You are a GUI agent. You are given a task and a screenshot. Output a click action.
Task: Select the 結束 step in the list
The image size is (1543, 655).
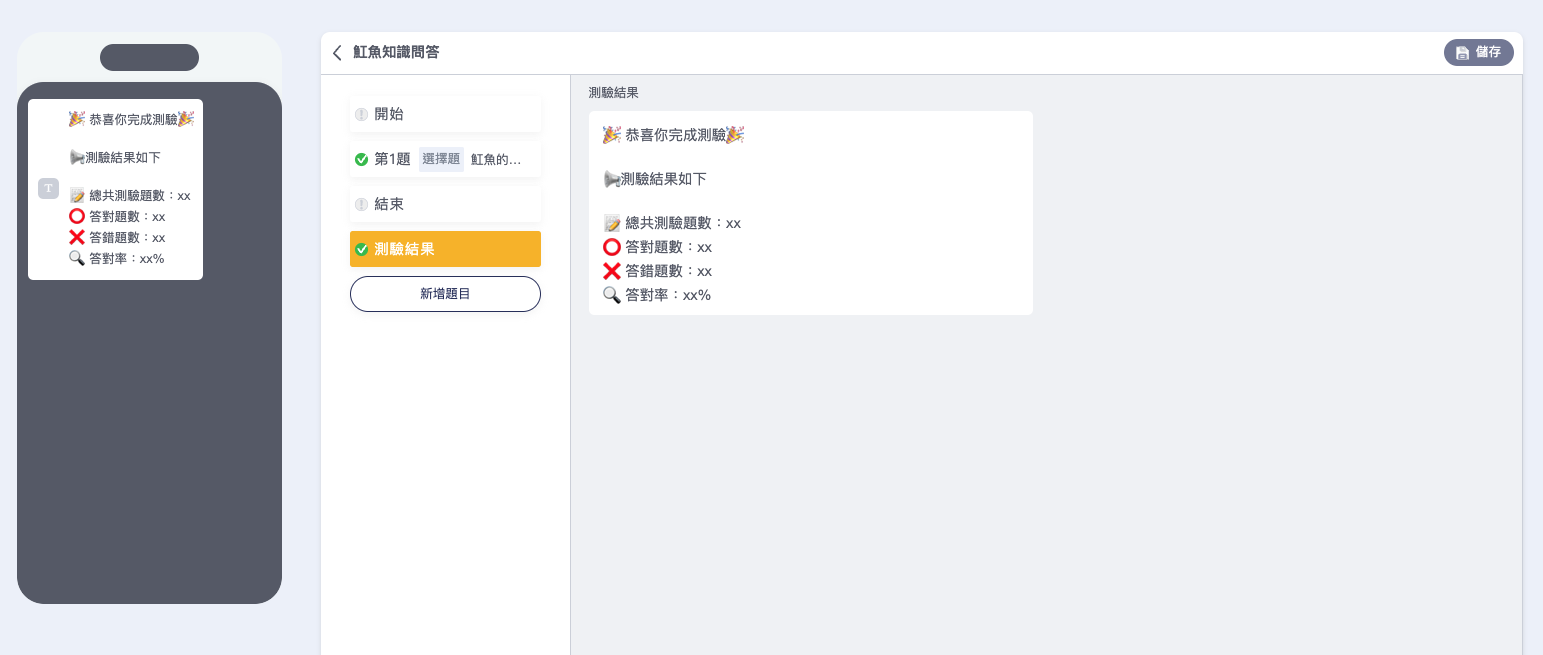[x=445, y=204]
